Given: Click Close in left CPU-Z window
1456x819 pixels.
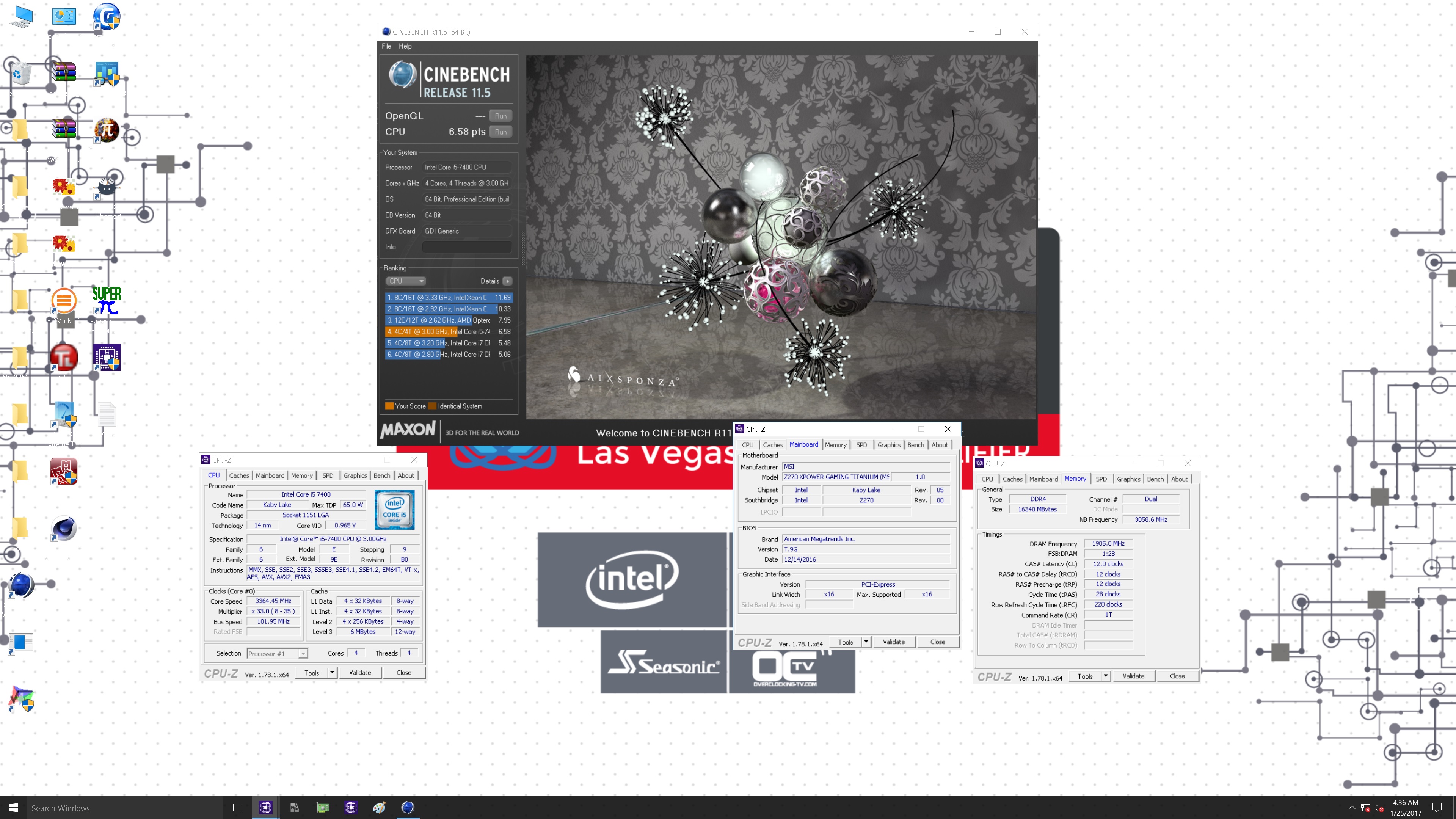Looking at the screenshot, I should (404, 673).
